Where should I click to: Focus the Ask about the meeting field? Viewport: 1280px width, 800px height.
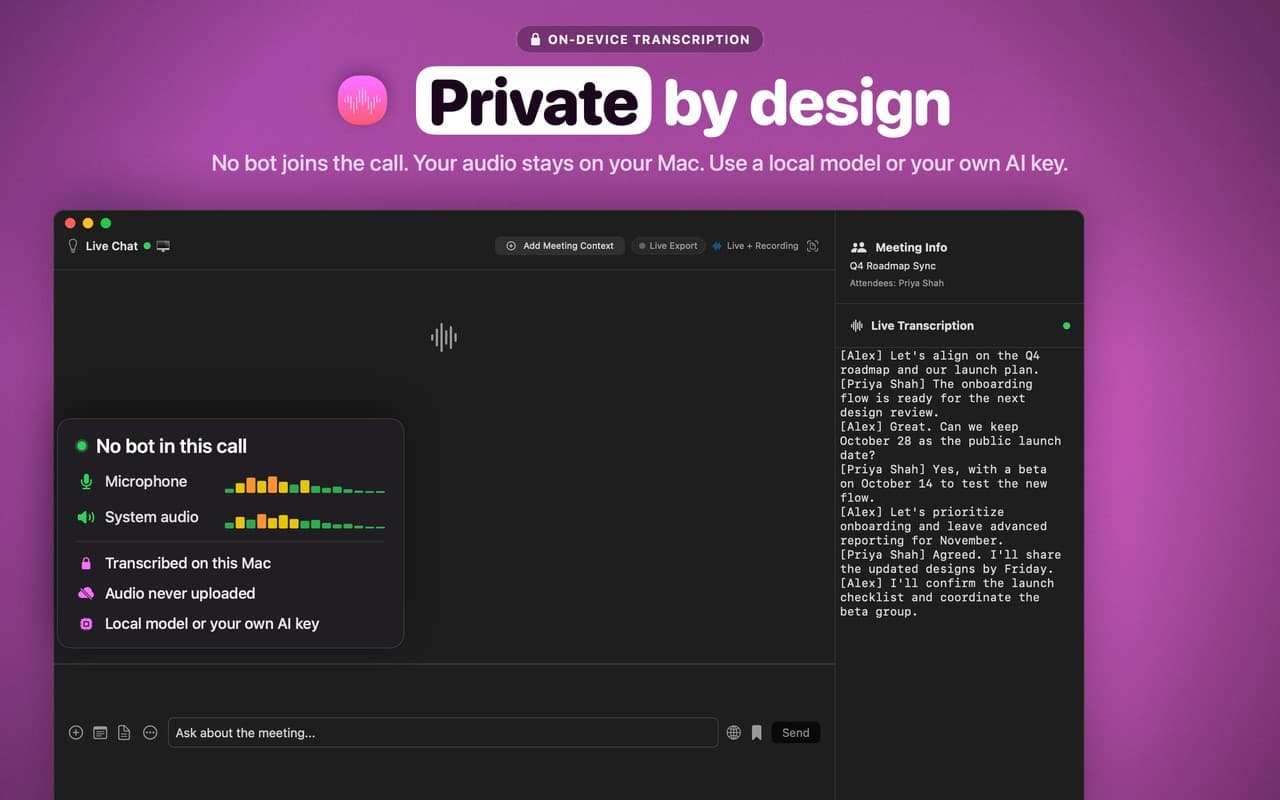click(443, 733)
